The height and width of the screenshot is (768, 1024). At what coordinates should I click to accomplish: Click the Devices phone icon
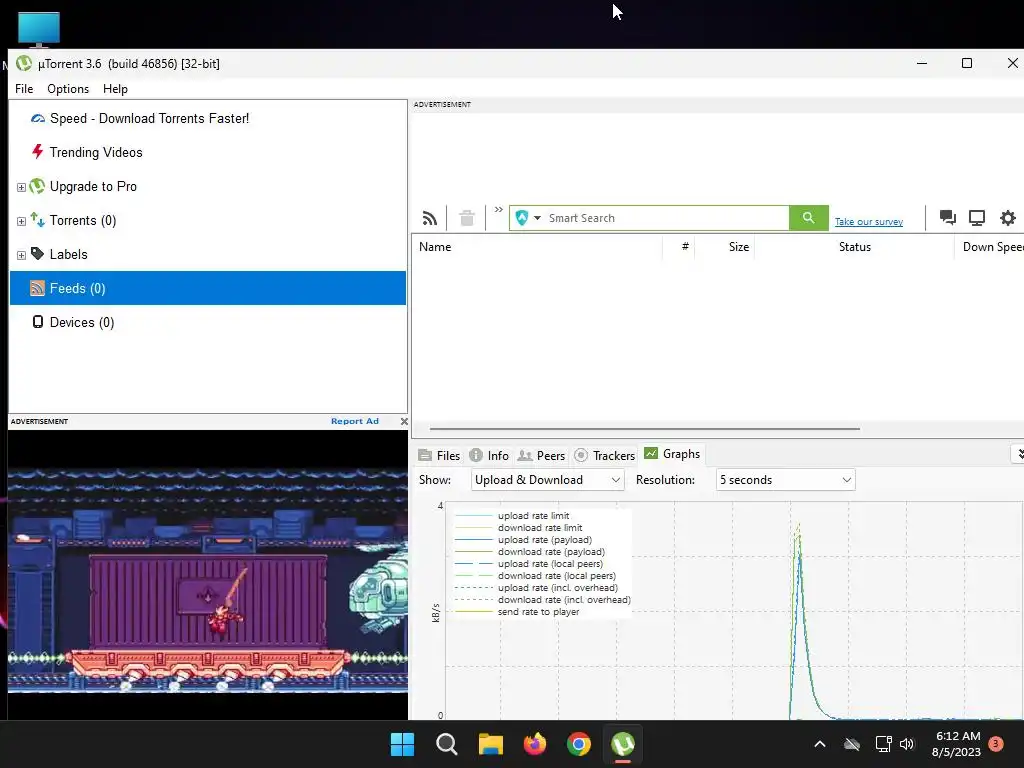click(x=38, y=321)
